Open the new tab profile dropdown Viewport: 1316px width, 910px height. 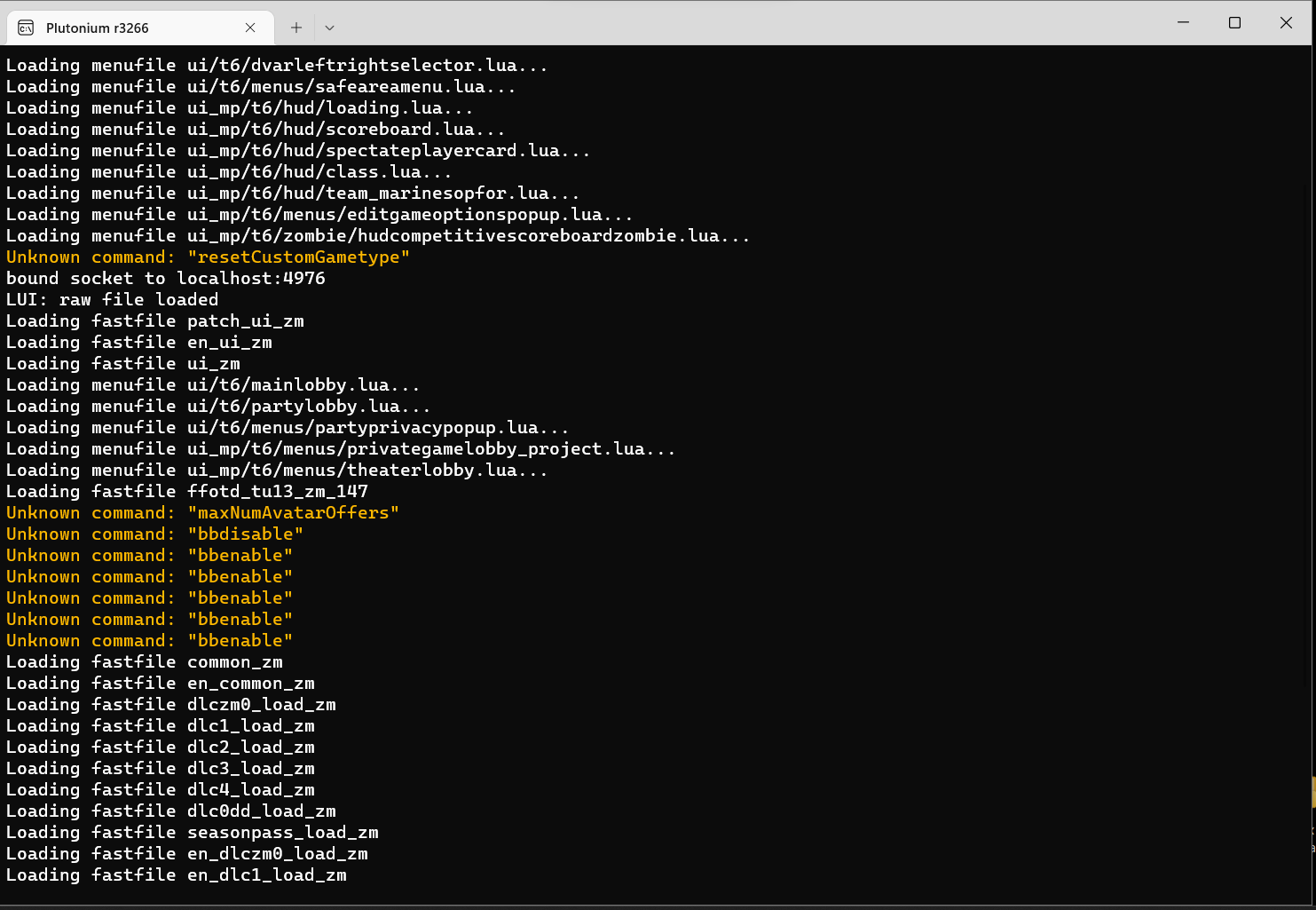[329, 28]
